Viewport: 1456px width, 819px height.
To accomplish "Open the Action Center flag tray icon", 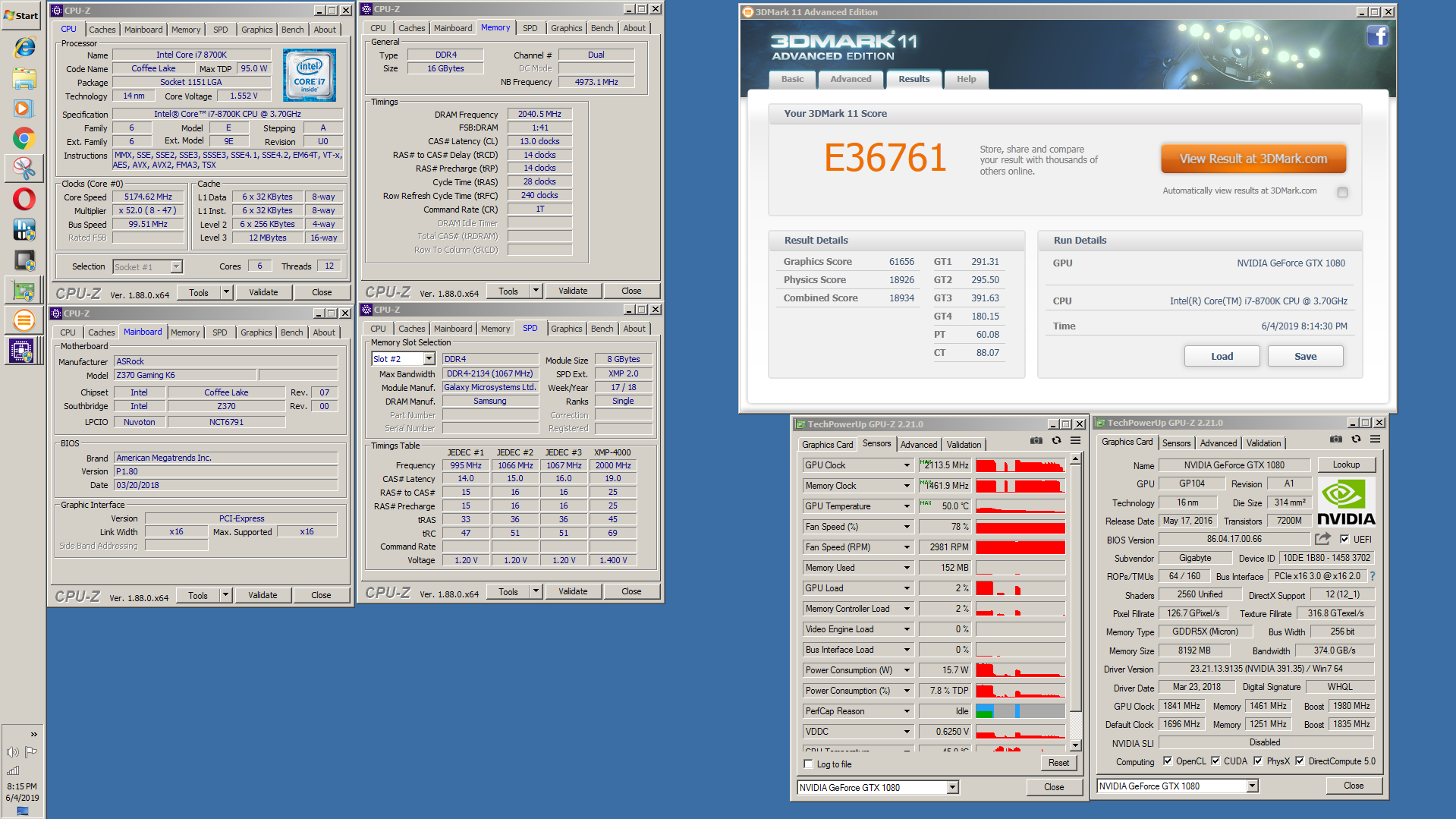I will pyautogui.click(x=31, y=752).
